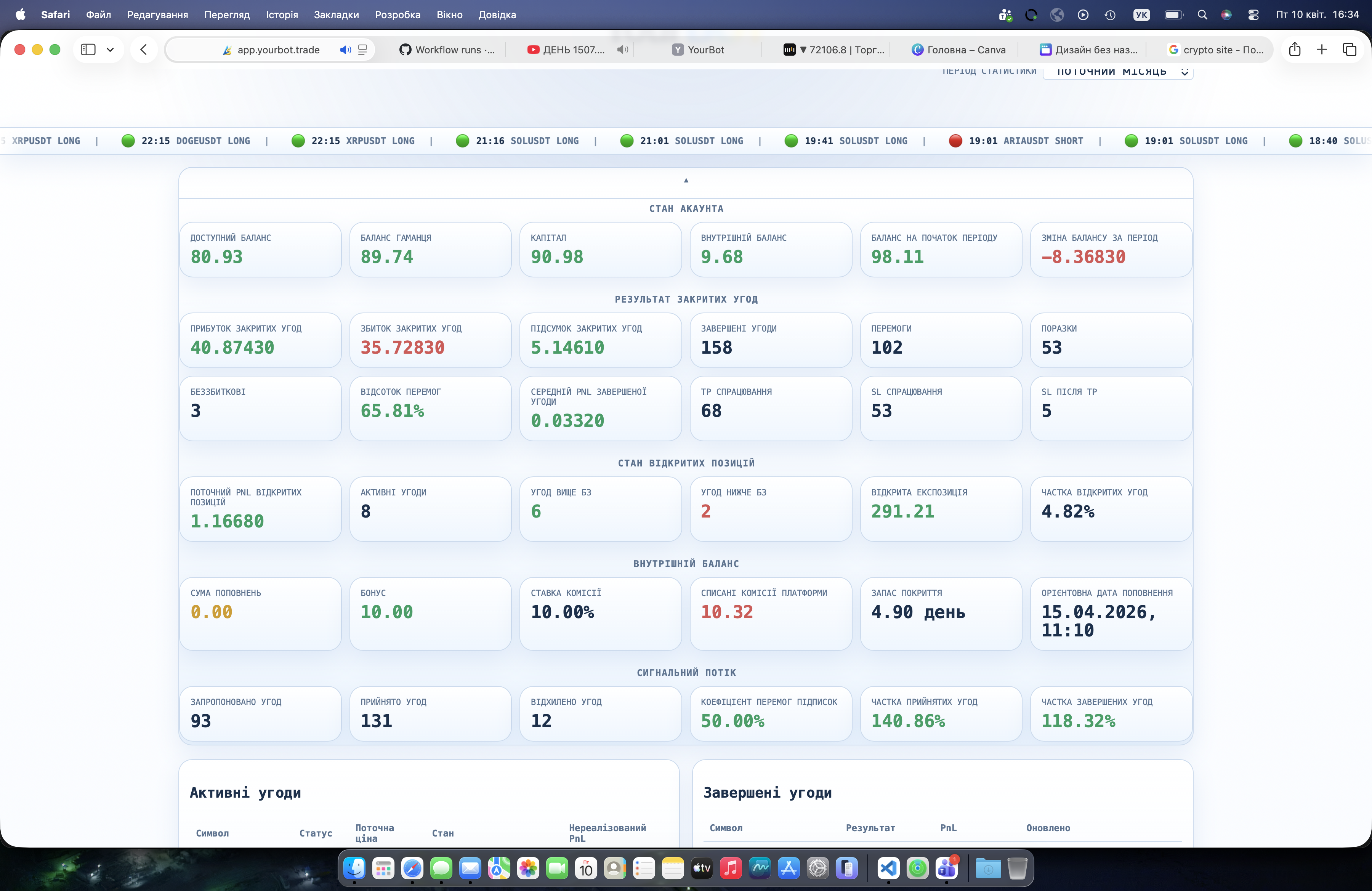Mute audio on the app.yourbot.trade tab
This screenshot has height=891, width=1372.
345,50
